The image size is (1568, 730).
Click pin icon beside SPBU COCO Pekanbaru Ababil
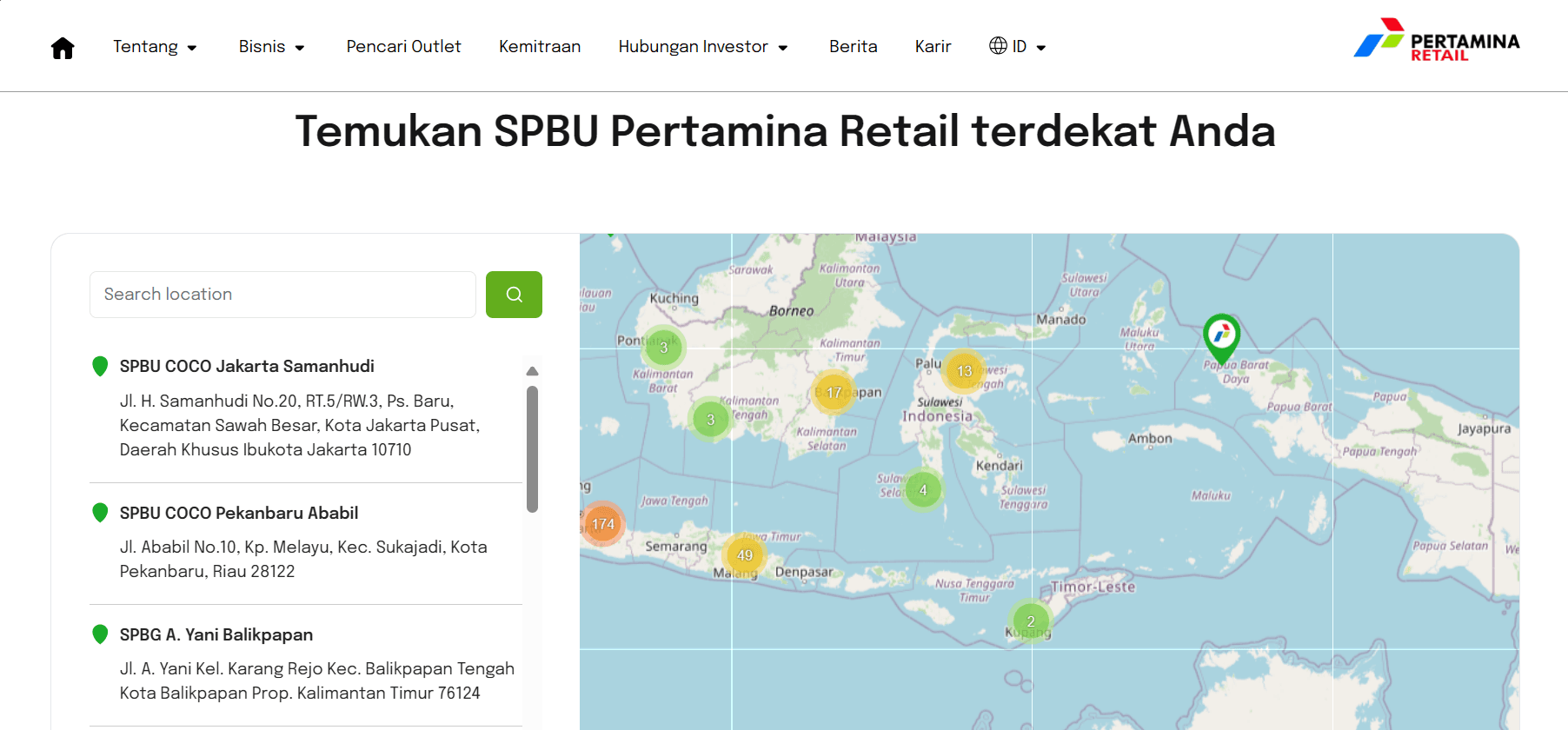[x=100, y=513]
